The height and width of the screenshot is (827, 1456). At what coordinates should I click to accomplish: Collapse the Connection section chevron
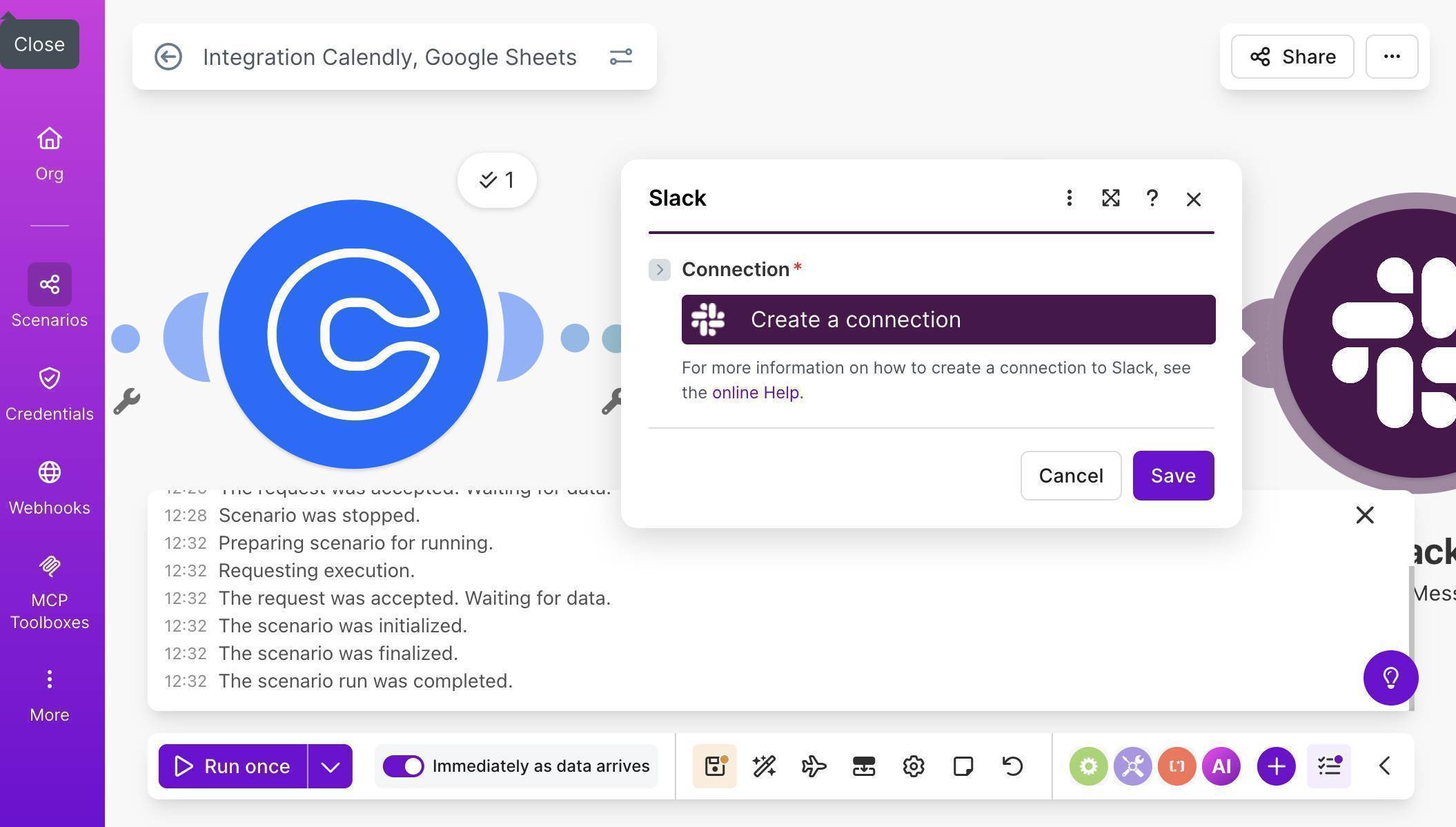point(659,269)
